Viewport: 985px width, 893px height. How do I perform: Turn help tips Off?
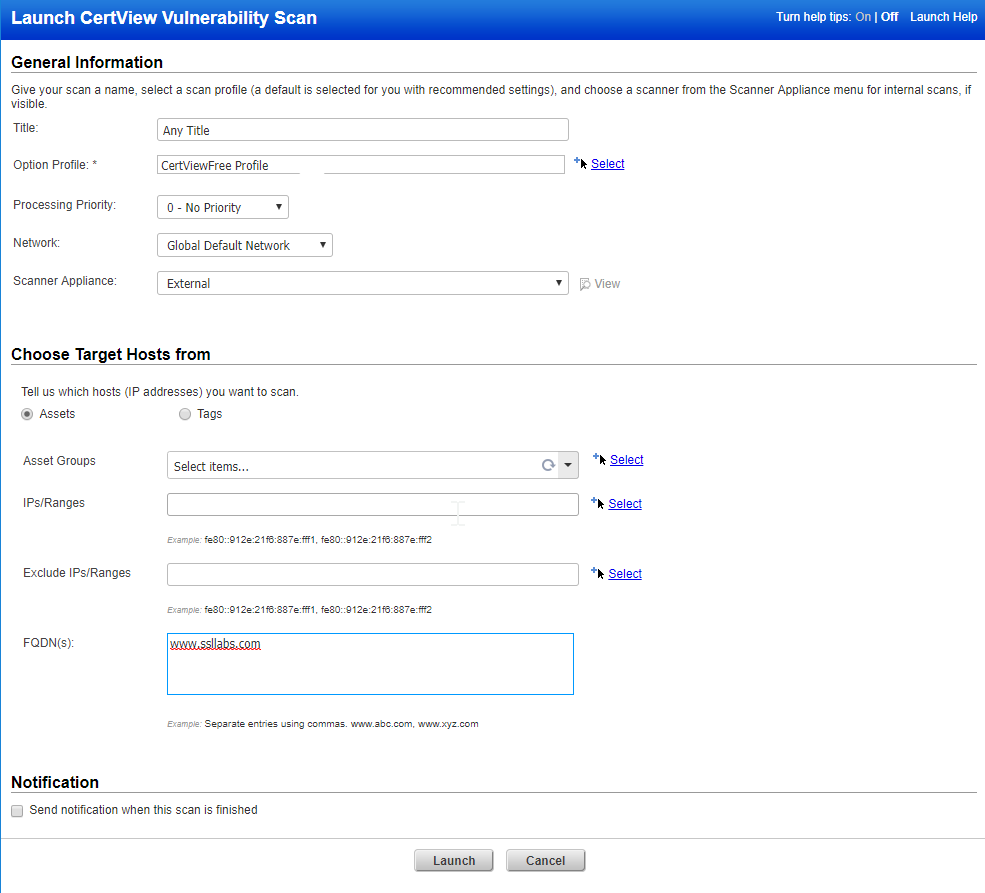[x=888, y=17]
